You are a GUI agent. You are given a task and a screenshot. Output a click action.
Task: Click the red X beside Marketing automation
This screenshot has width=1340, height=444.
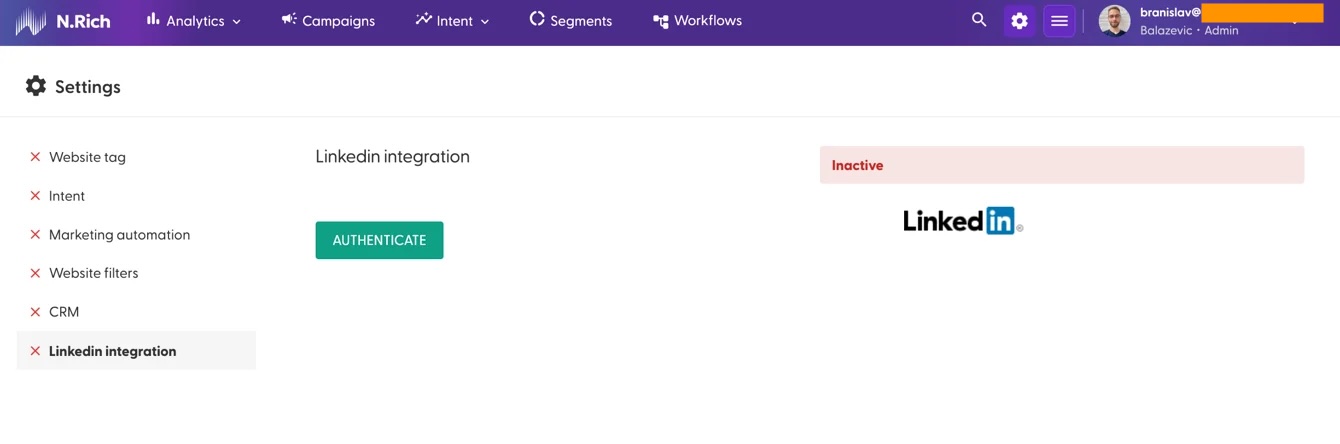(35, 235)
